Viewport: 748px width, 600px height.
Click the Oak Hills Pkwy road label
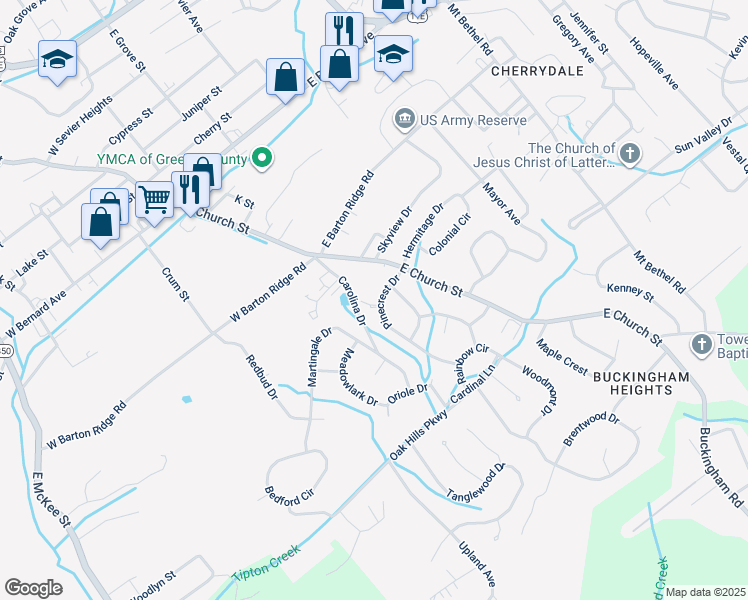pos(419,435)
